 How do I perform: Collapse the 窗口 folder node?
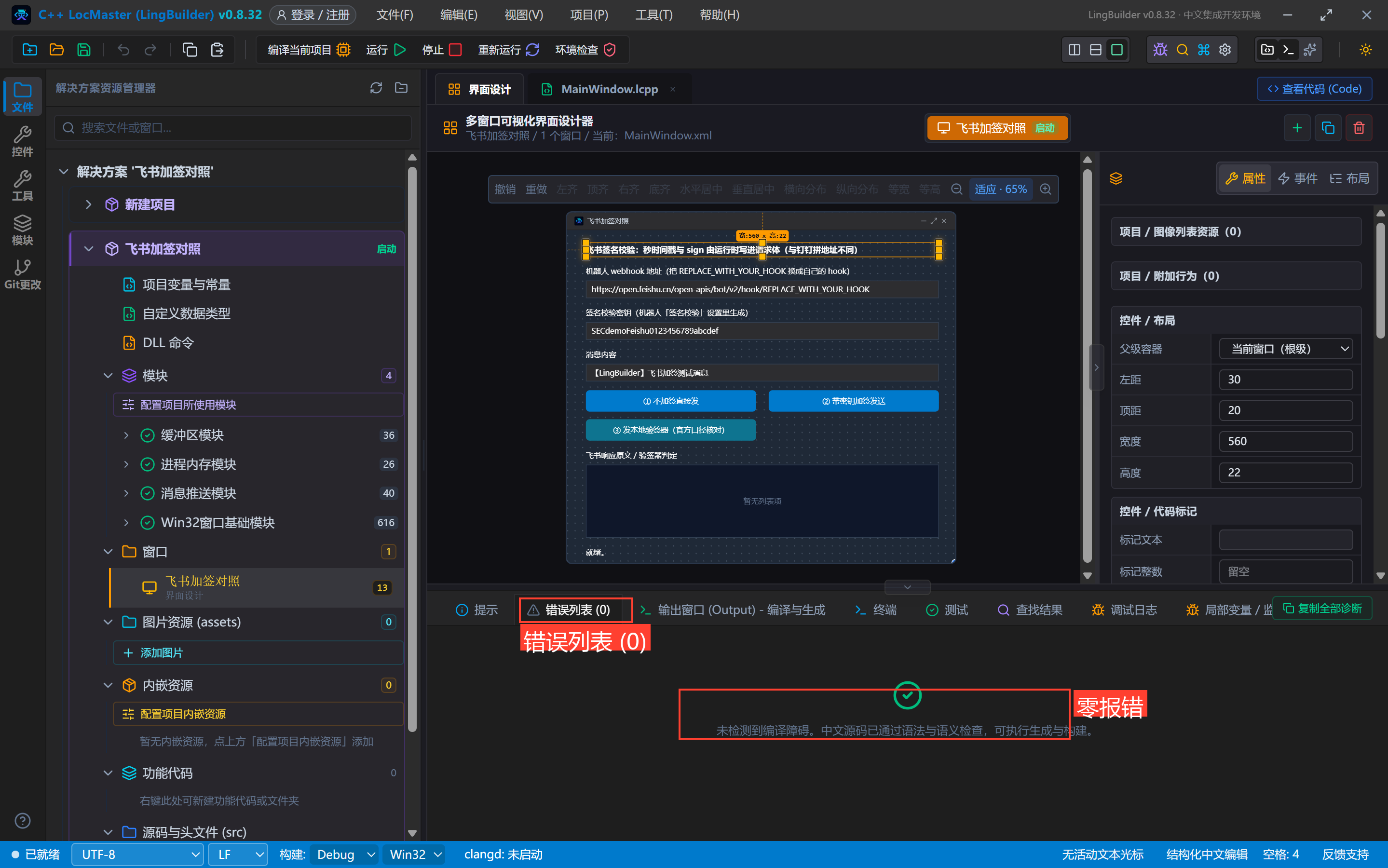coord(108,552)
